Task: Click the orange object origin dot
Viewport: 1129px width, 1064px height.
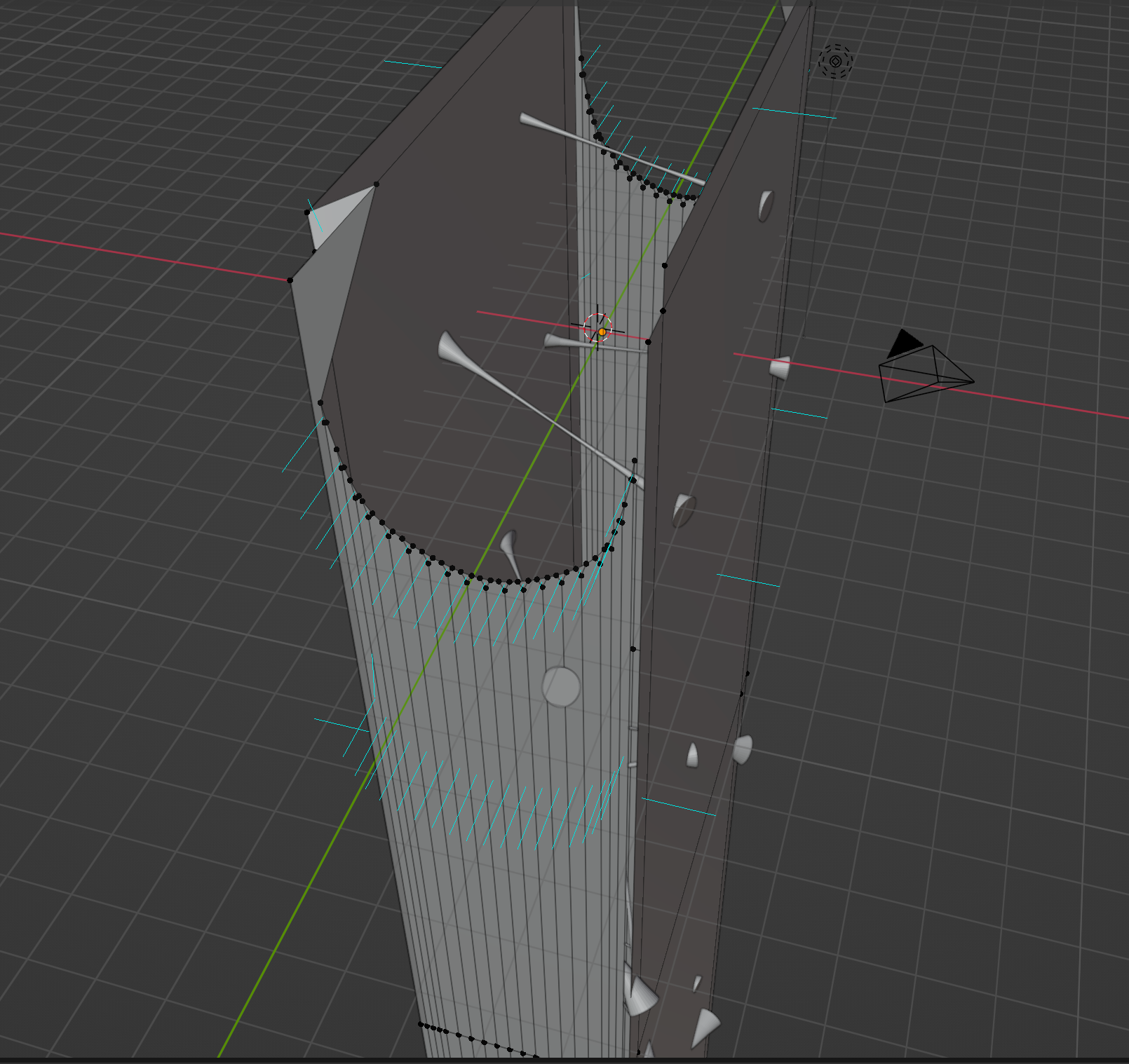Action: [x=602, y=332]
